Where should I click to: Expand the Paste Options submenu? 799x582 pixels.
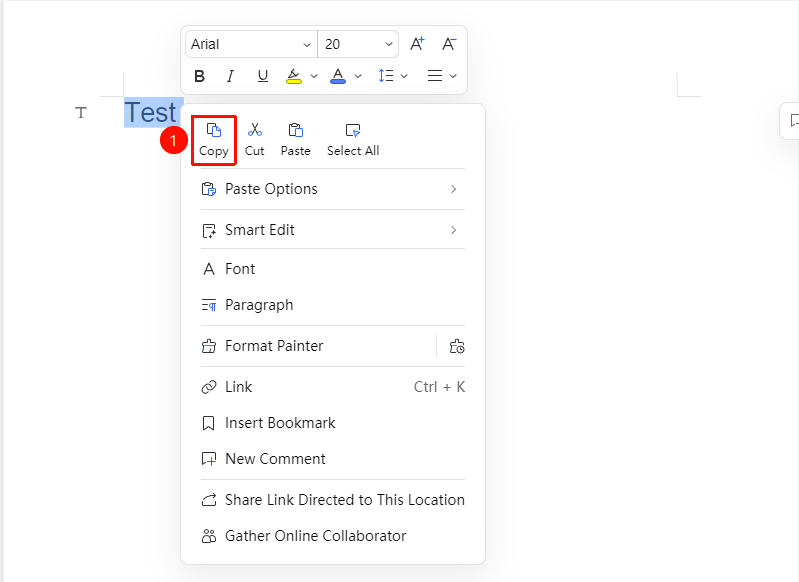point(333,189)
